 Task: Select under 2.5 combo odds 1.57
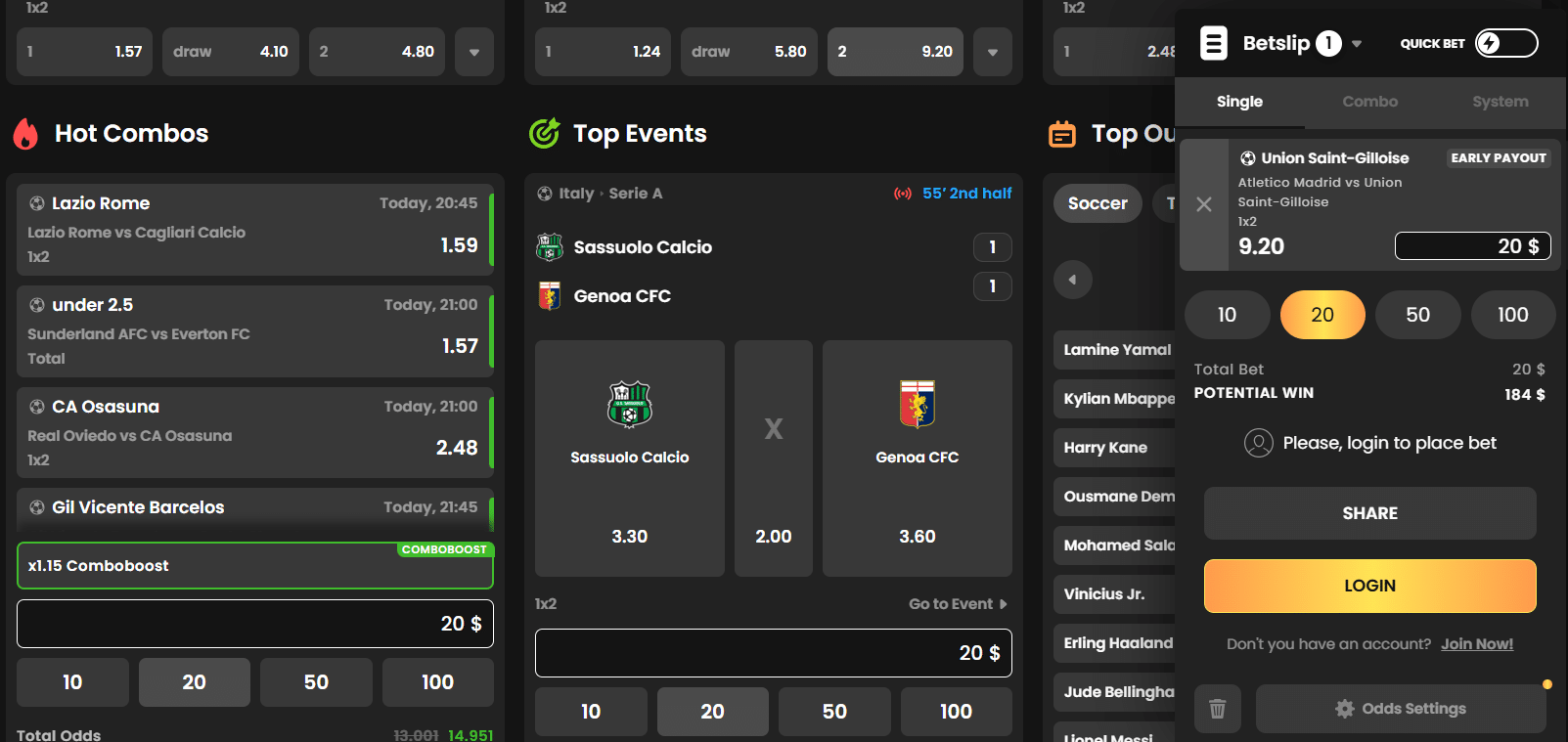point(254,331)
